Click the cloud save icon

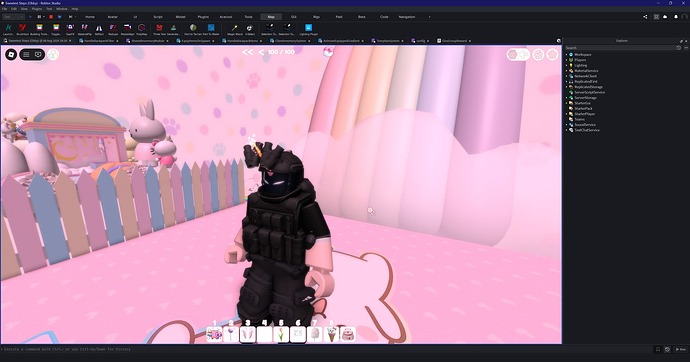coord(665,17)
